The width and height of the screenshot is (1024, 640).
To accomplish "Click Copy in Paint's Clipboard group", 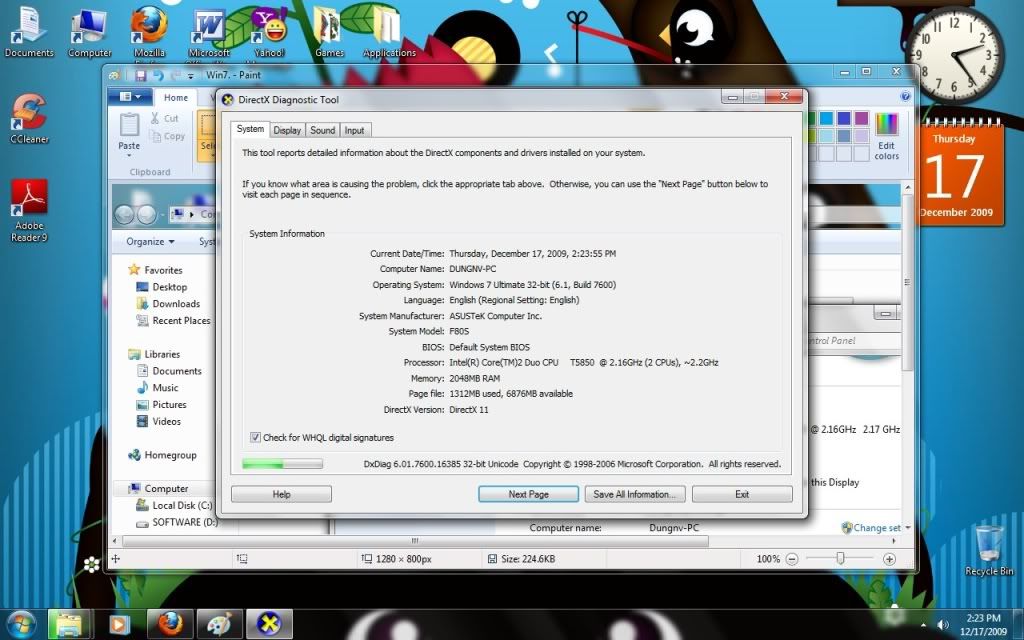I will [x=167, y=136].
